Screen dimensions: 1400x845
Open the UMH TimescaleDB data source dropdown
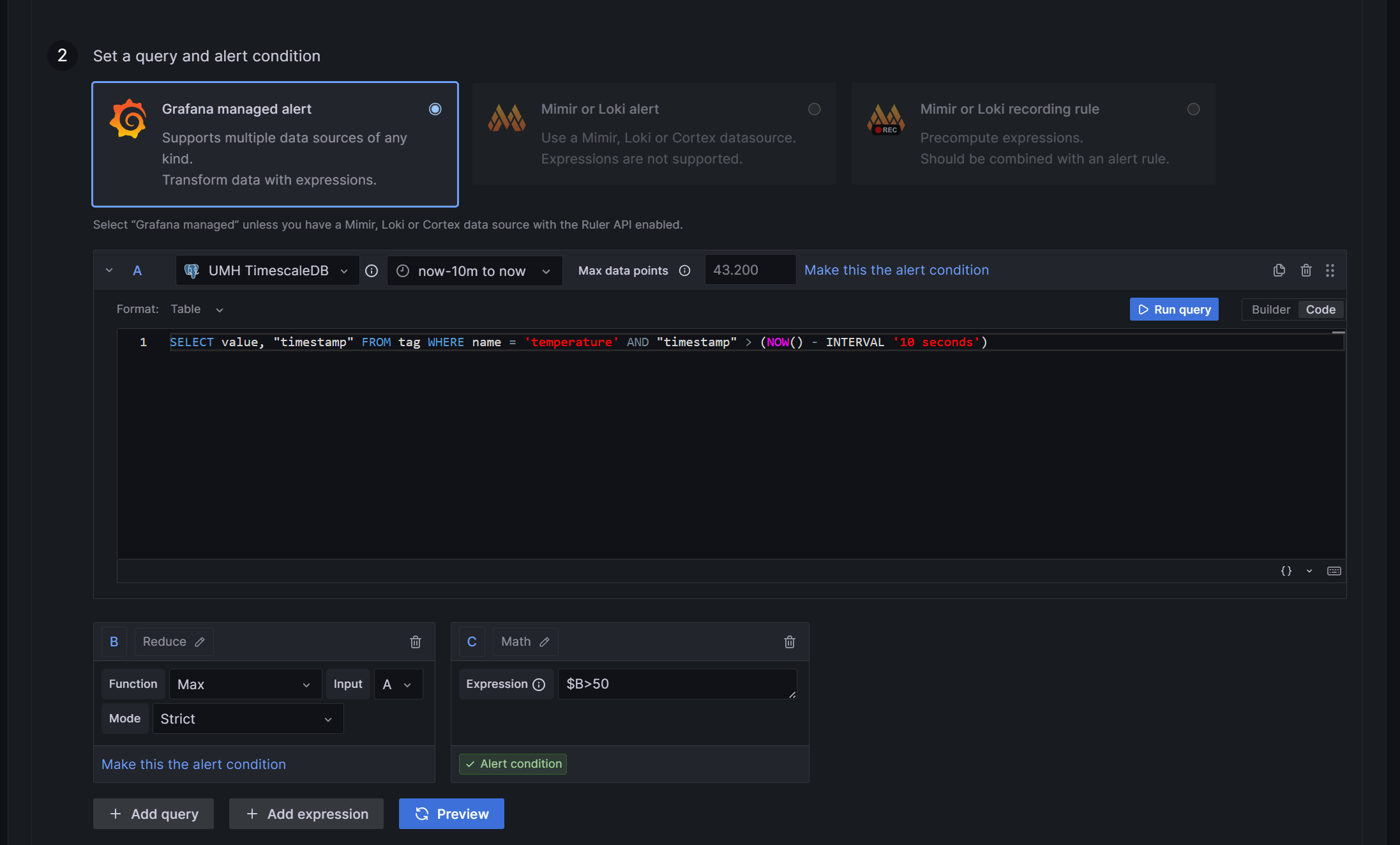267,271
